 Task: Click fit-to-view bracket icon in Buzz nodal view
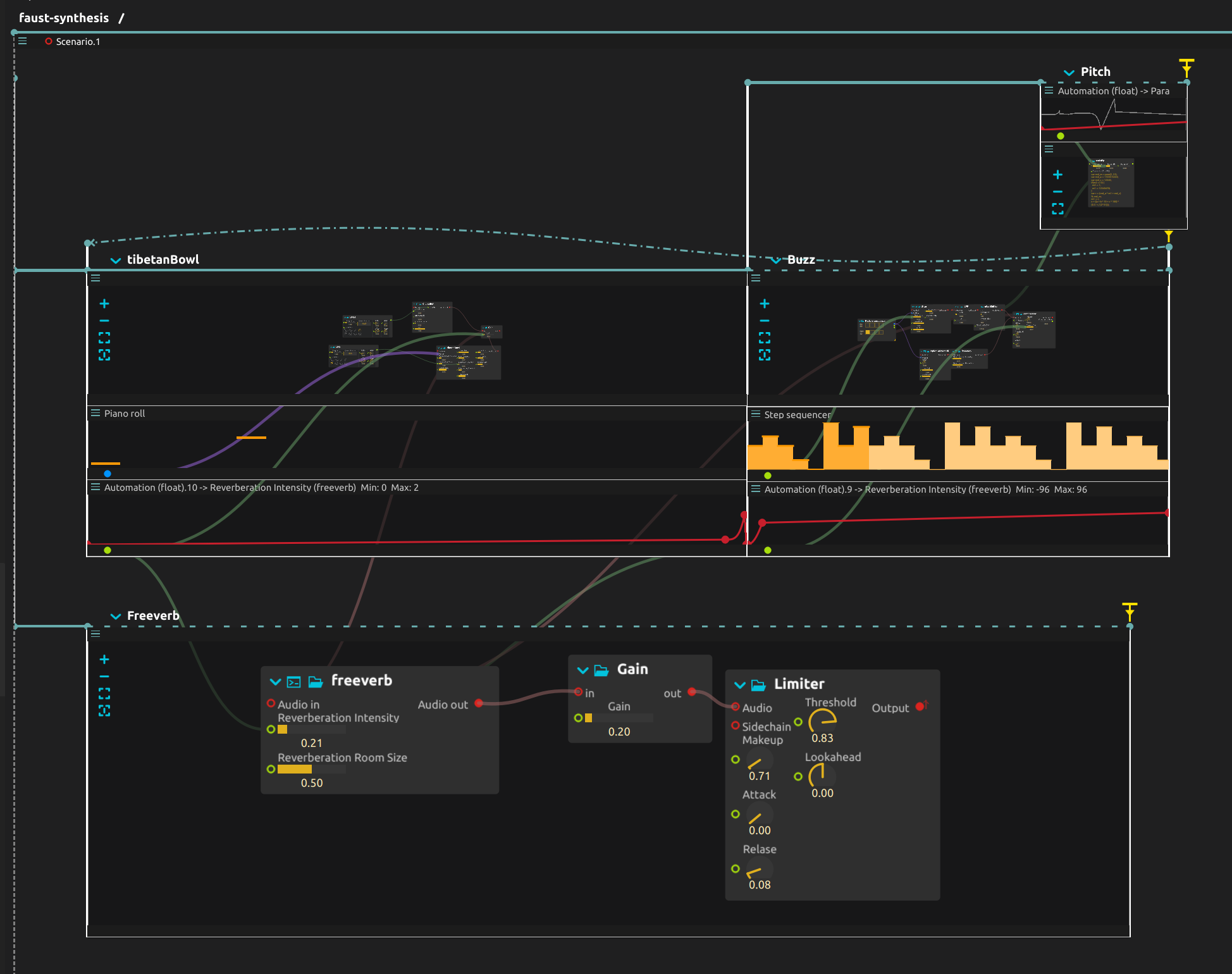click(765, 337)
